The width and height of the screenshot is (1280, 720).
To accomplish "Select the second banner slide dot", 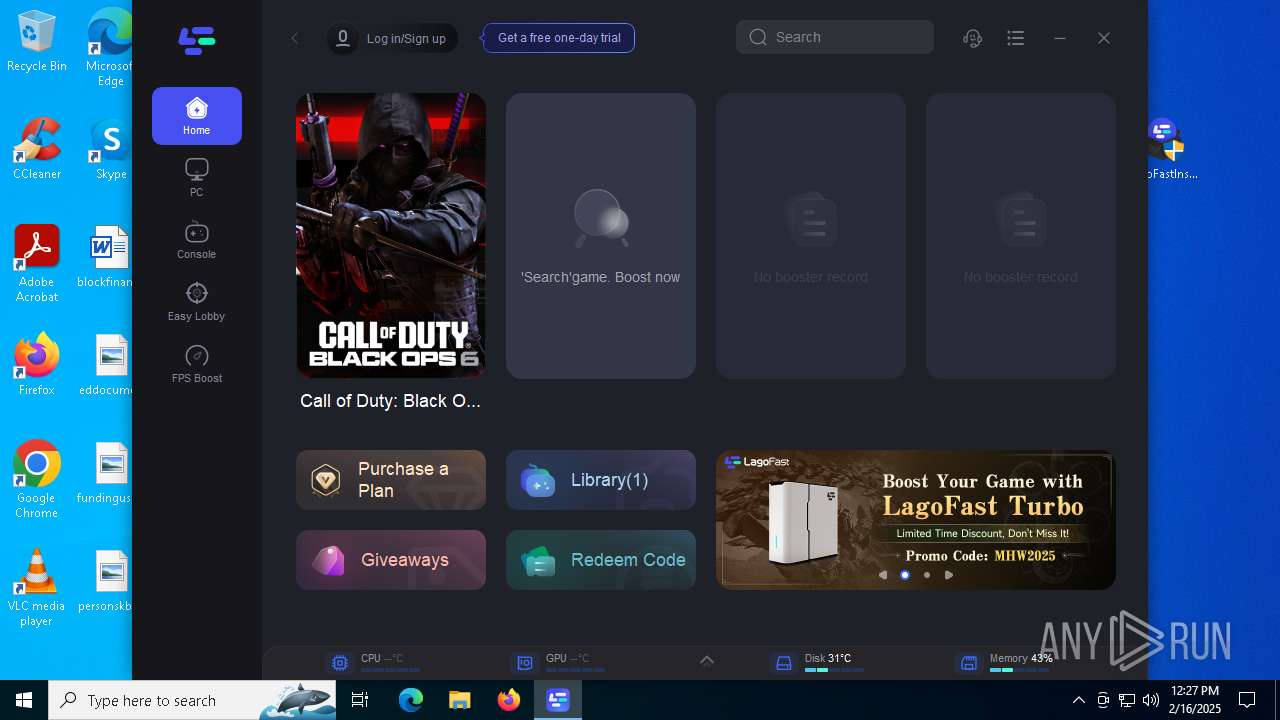I will click(927, 575).
